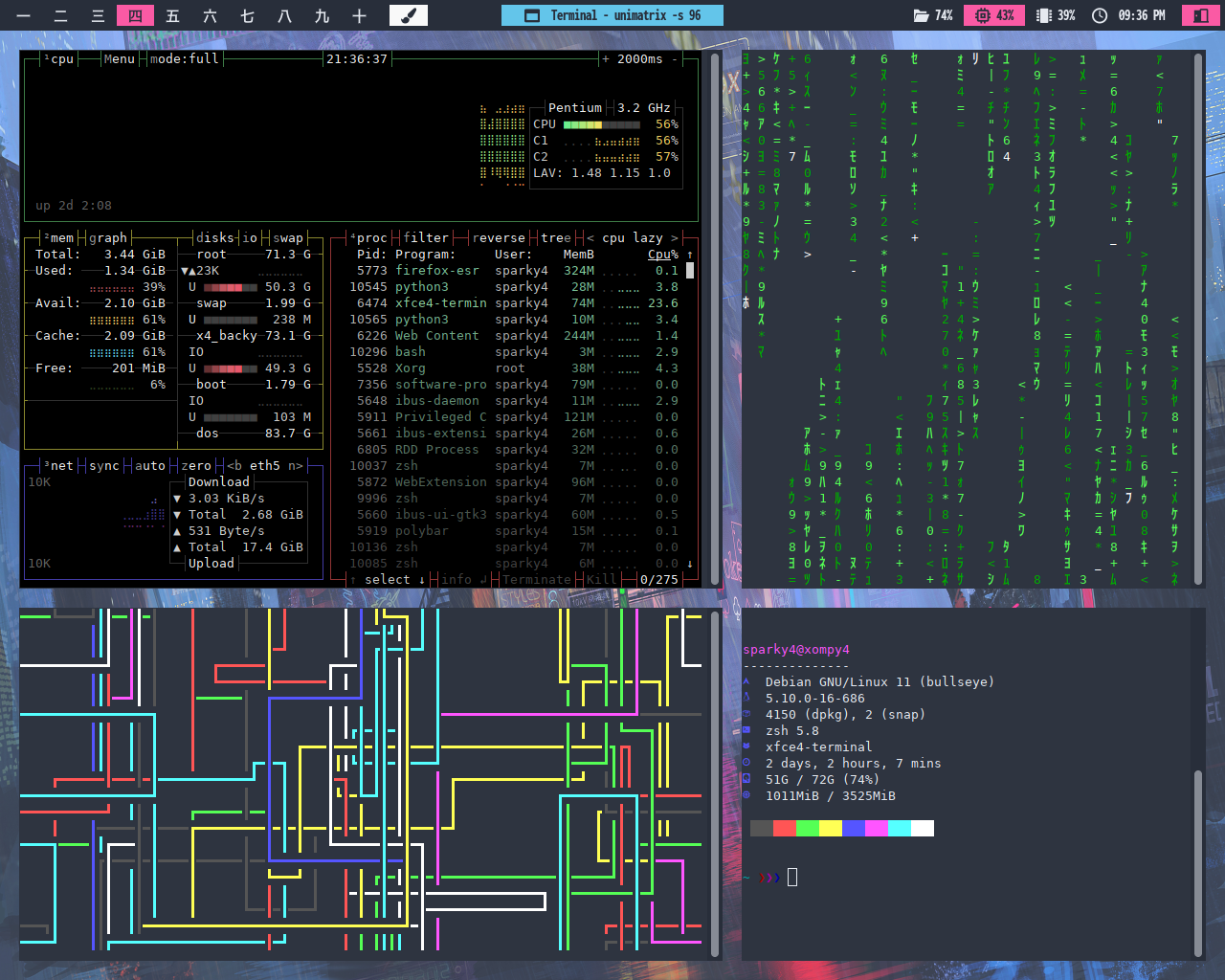This screenshot has width=1225, height=980.
Task: Click the CPU chip icon showing 43%
Action: (983, 15)
